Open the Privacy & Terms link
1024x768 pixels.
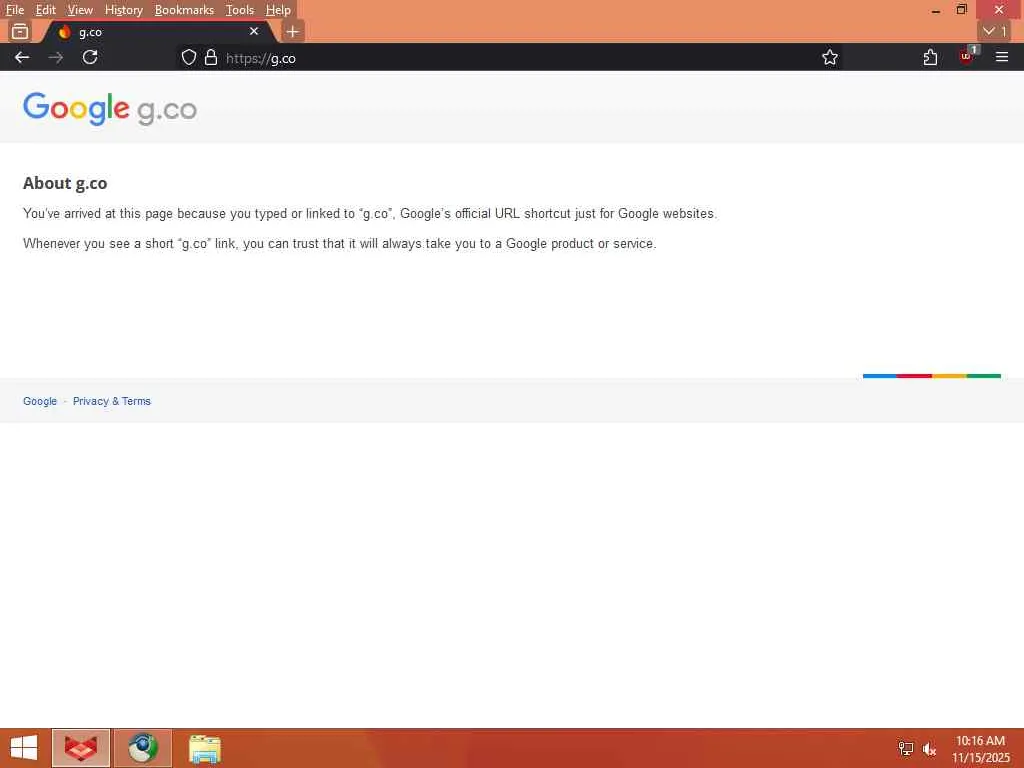(x=112, y=401)
